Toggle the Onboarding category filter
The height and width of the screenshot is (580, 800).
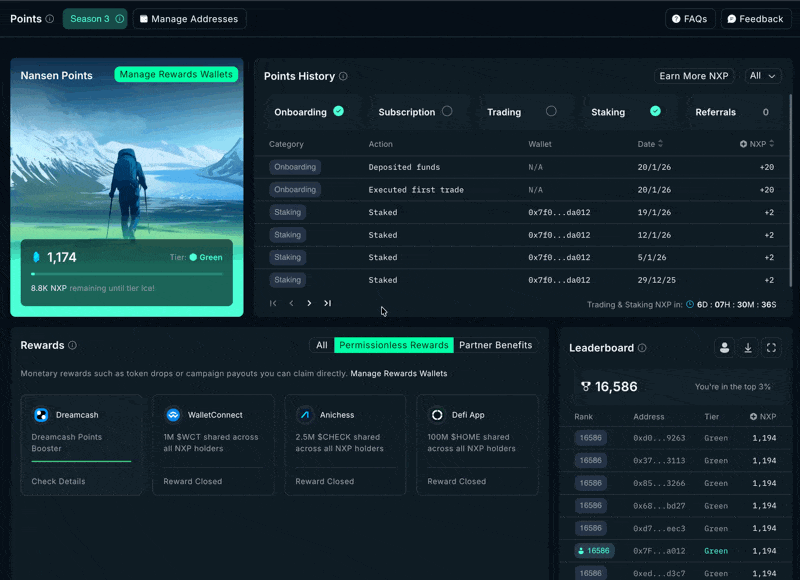click(308, 112)
